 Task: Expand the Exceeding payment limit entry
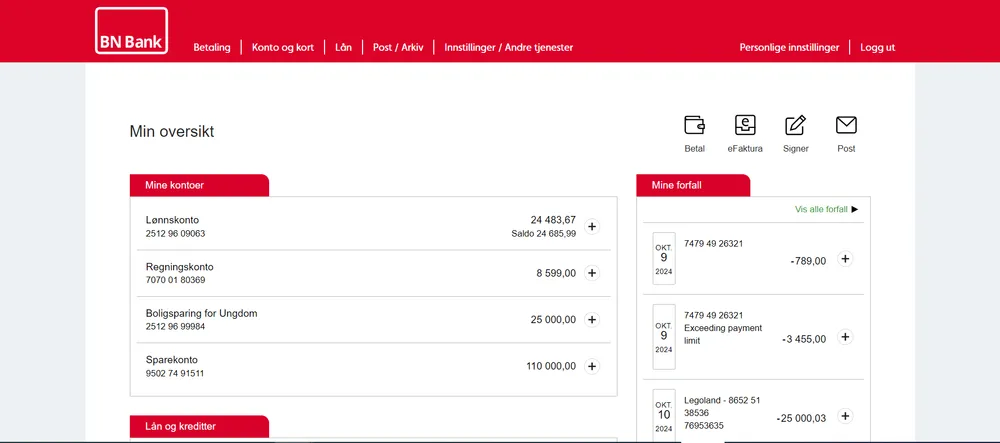click(845, 337)
